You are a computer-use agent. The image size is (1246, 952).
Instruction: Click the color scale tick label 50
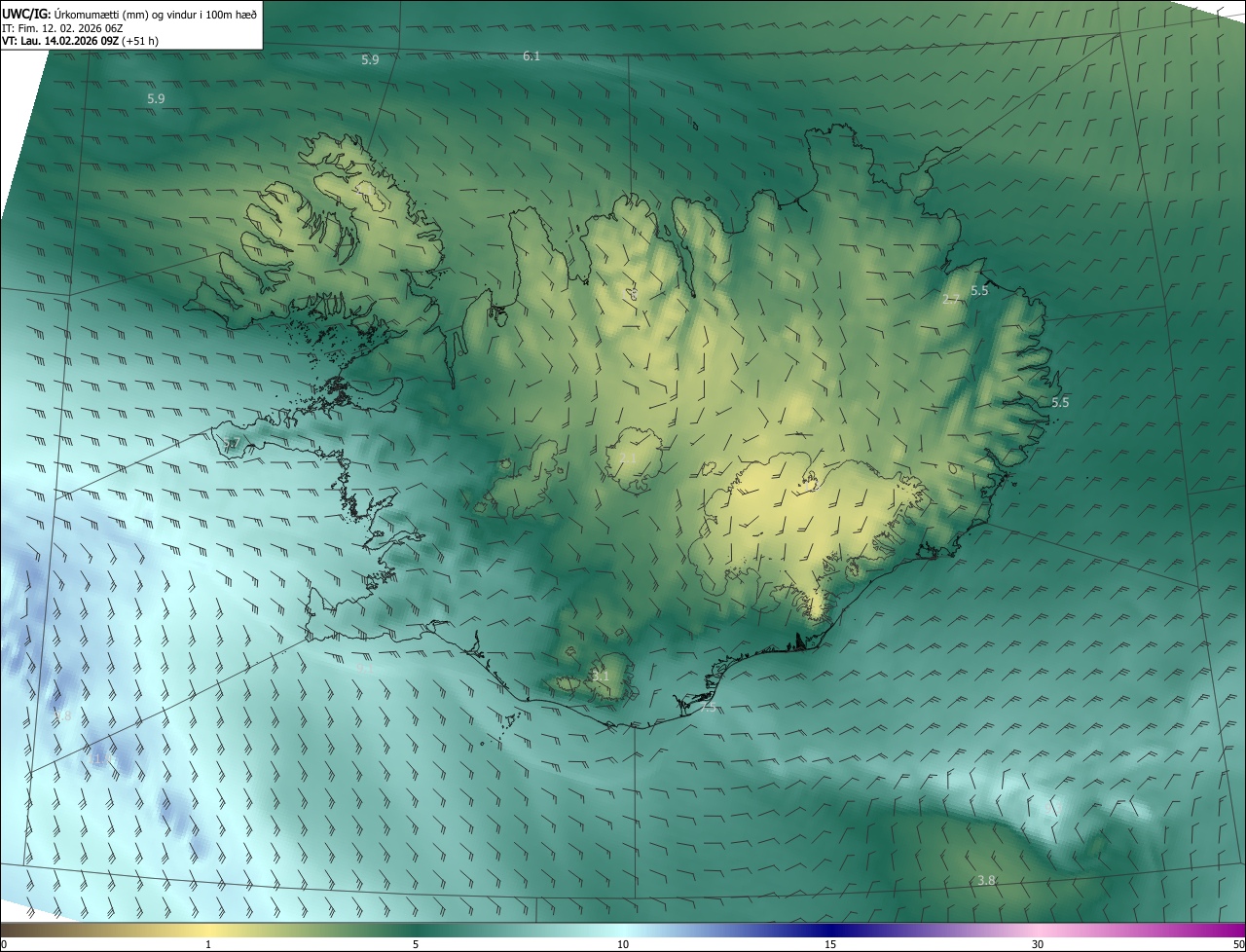pyautogui.click(x=1238, y=945)
